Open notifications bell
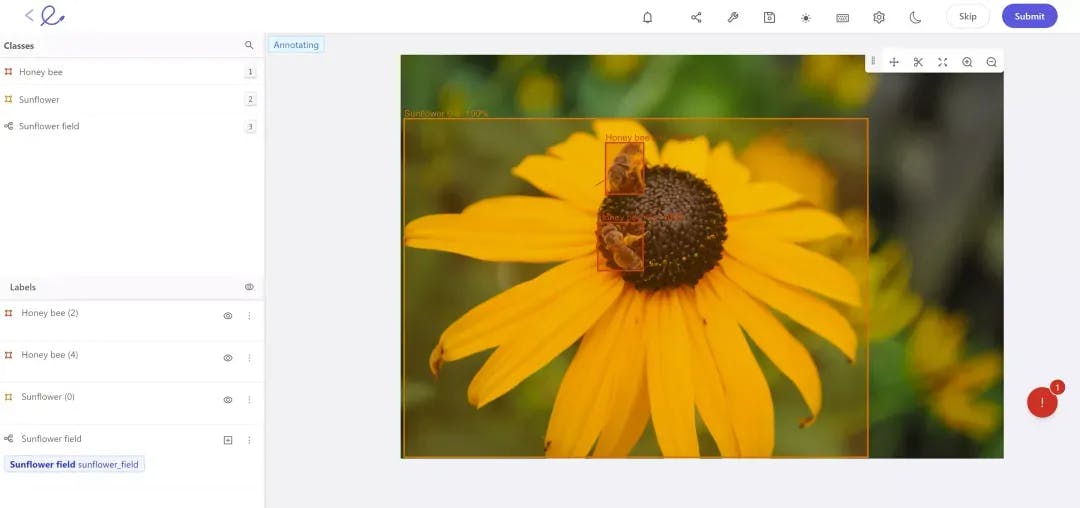 [x=647, y=18]
